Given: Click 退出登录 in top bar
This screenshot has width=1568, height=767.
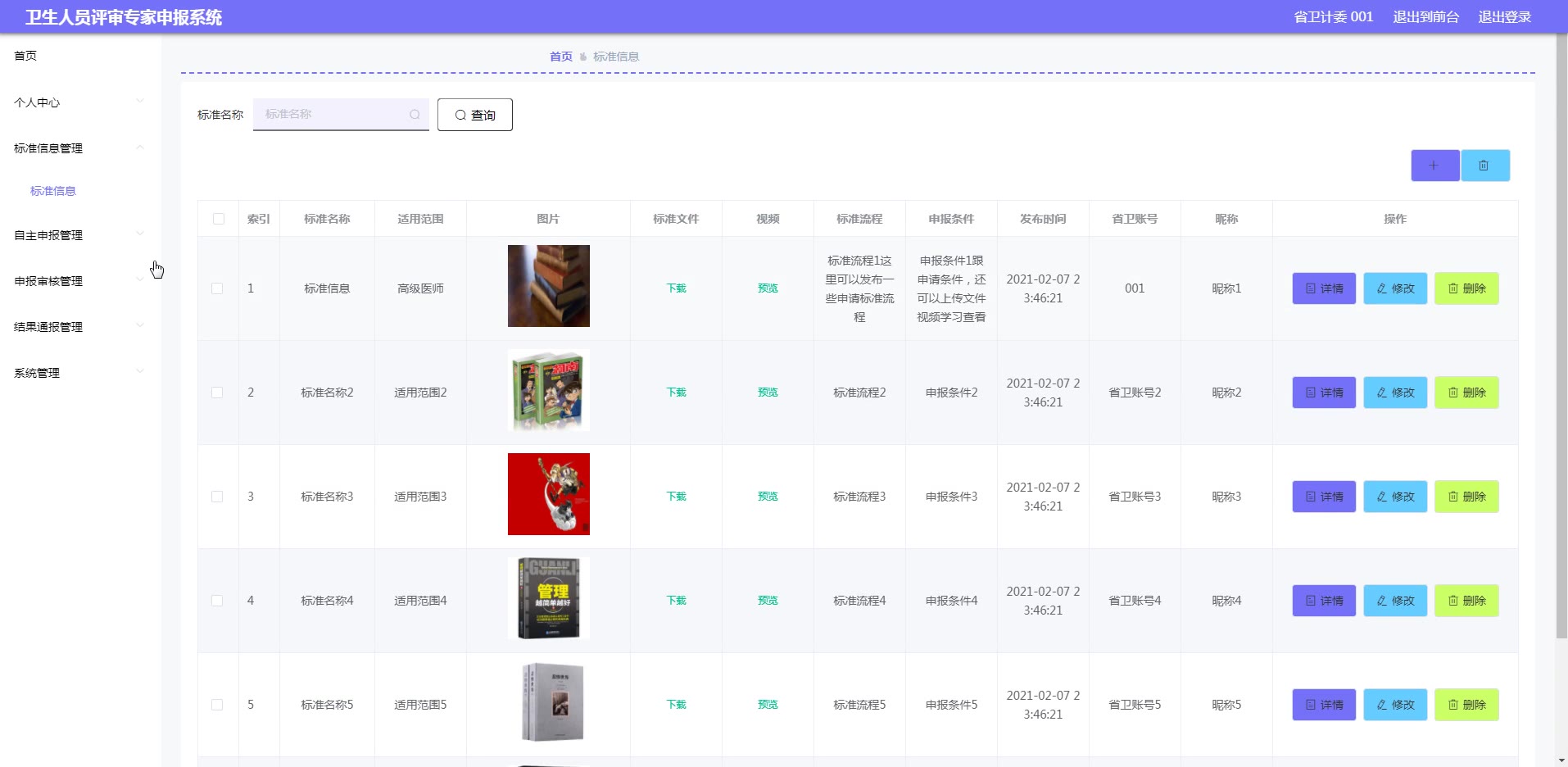Looking at the screenshot, I should pos(1504,16).
